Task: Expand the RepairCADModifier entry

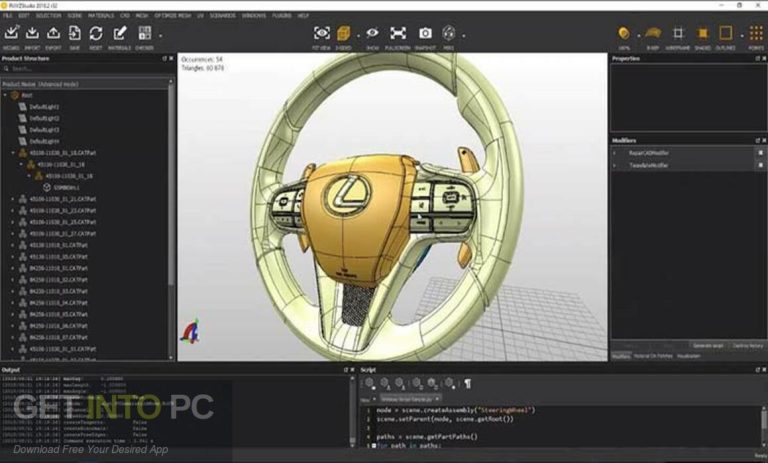Action: coord(615,153)
